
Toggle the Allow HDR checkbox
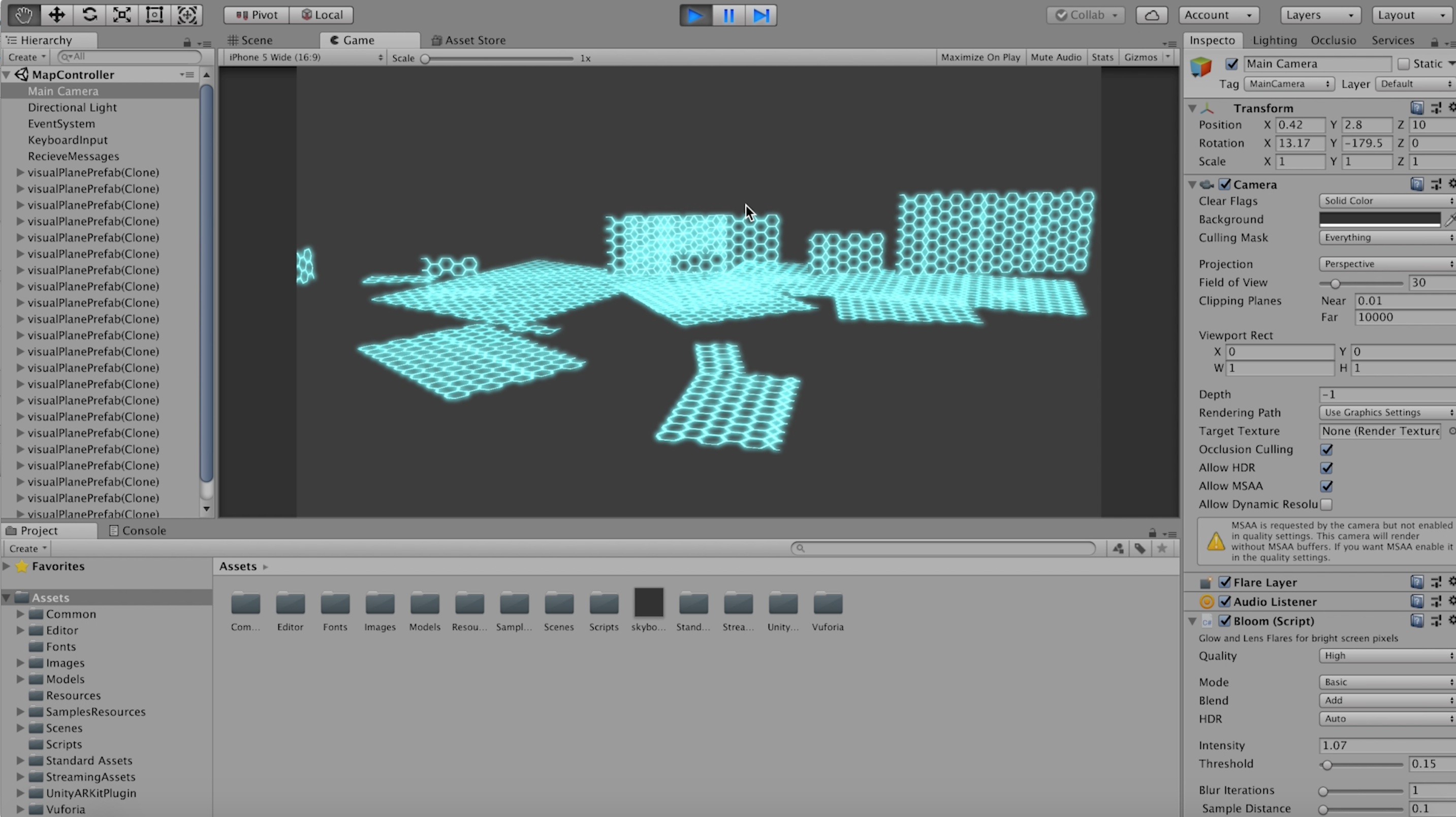click(1326, 467)
